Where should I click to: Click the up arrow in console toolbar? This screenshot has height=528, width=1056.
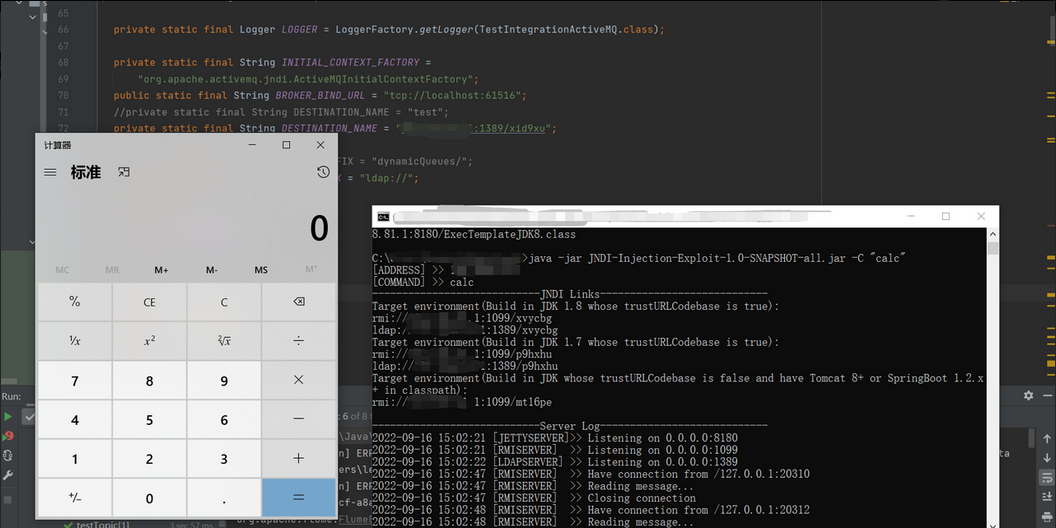[x=1046, y=439]
